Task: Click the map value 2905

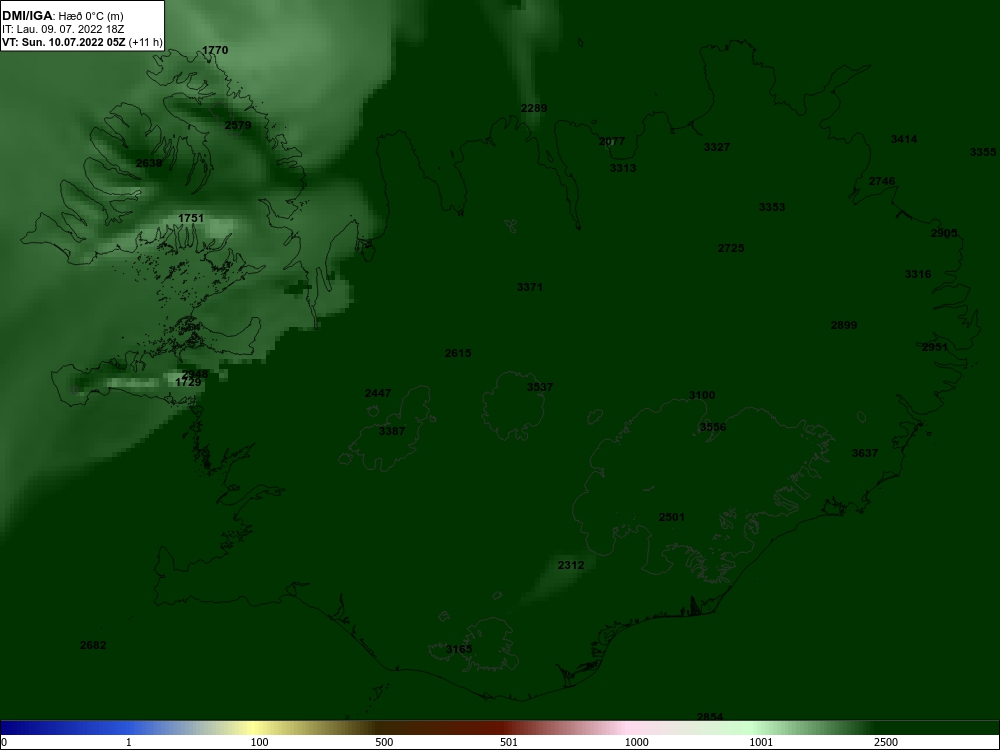Action: point(944,233)
